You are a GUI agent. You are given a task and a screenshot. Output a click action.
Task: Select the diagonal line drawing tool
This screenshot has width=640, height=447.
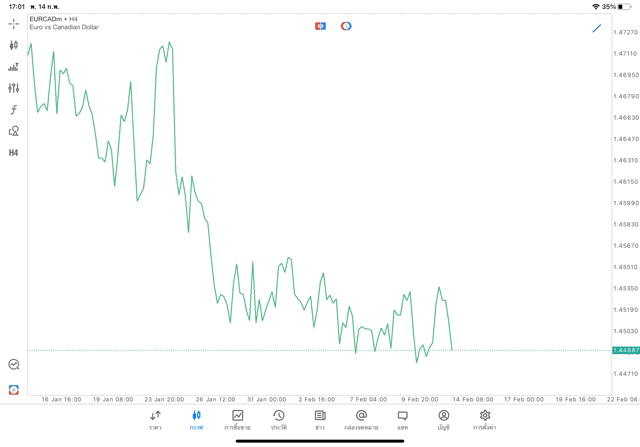coord(597,28)
